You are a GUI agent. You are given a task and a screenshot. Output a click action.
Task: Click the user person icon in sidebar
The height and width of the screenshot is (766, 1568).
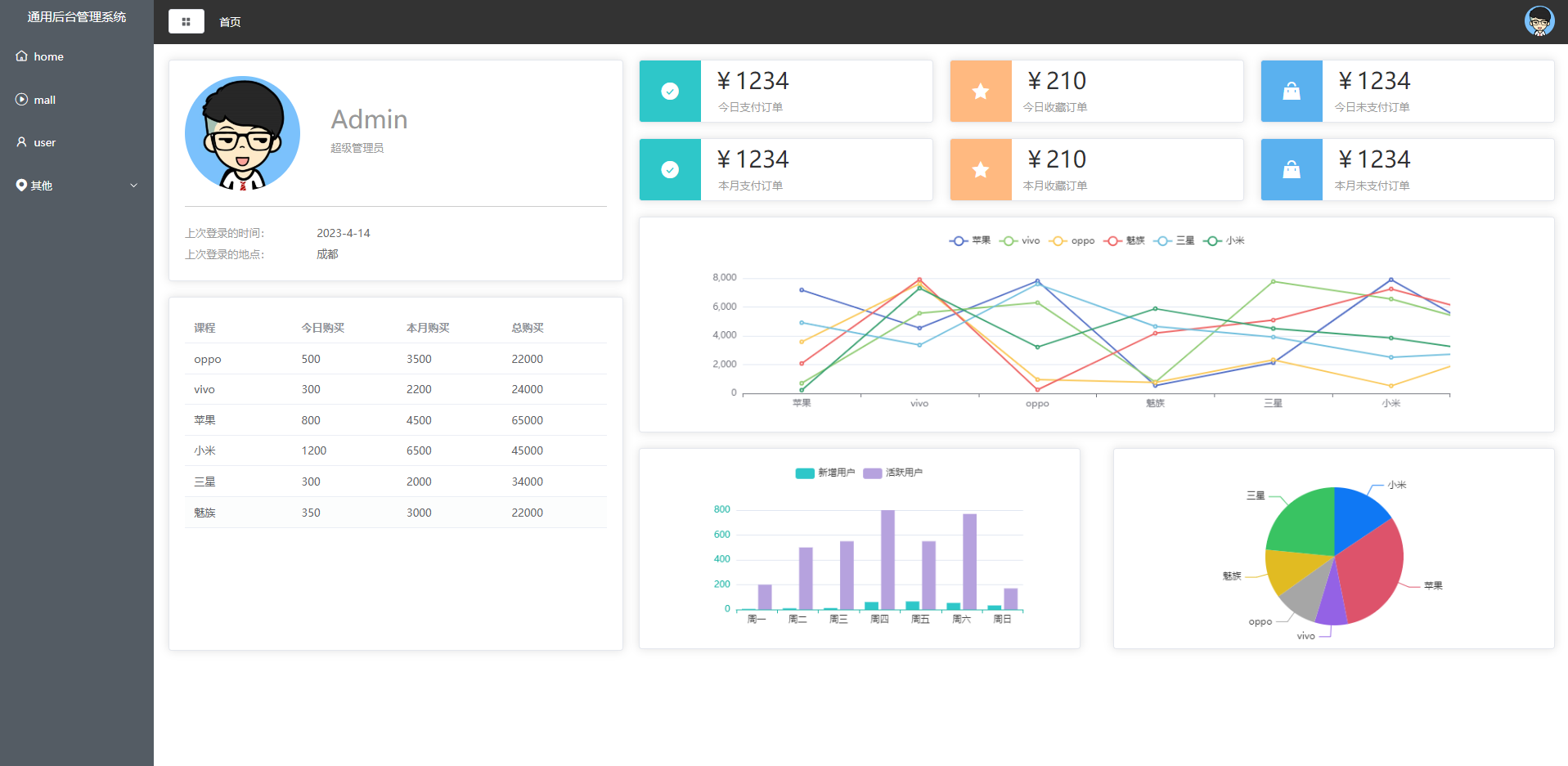(x=21, y=142)
